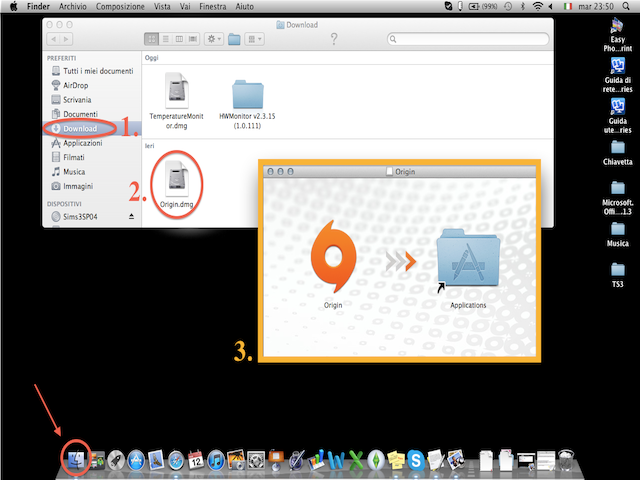Select the HWMonitor v2.3.15 folder
Screen dimensions: 640x480
247,104
